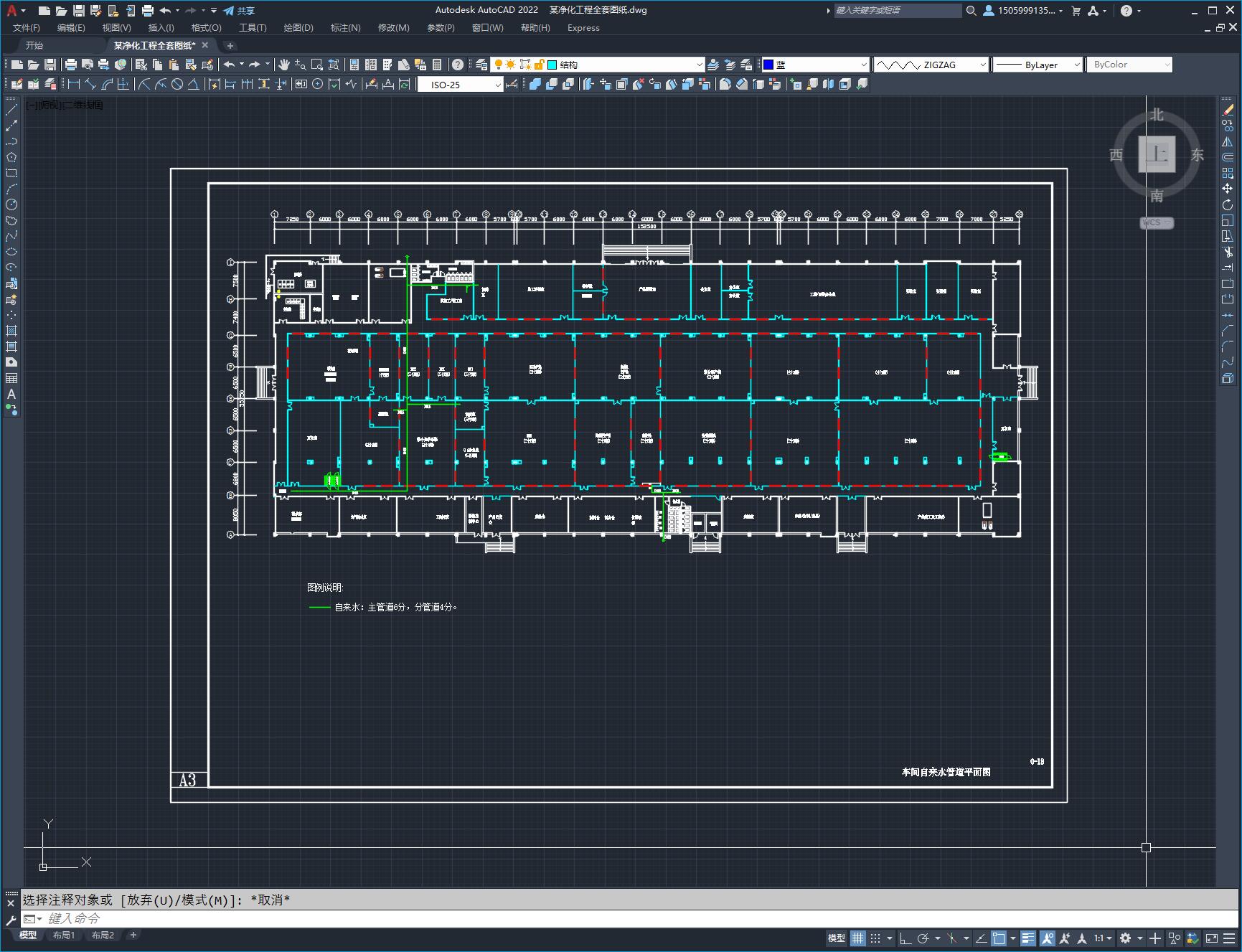Screen dimensions: 1242x952
Task: Open the ISO-25 dimension style dropdown
Action: coord(460,85)
